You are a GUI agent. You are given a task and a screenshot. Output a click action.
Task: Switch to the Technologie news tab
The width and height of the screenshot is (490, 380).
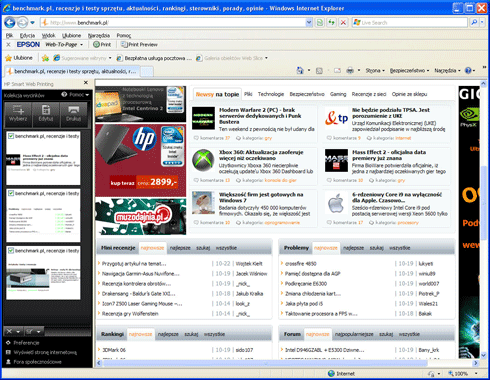(271, 94)
